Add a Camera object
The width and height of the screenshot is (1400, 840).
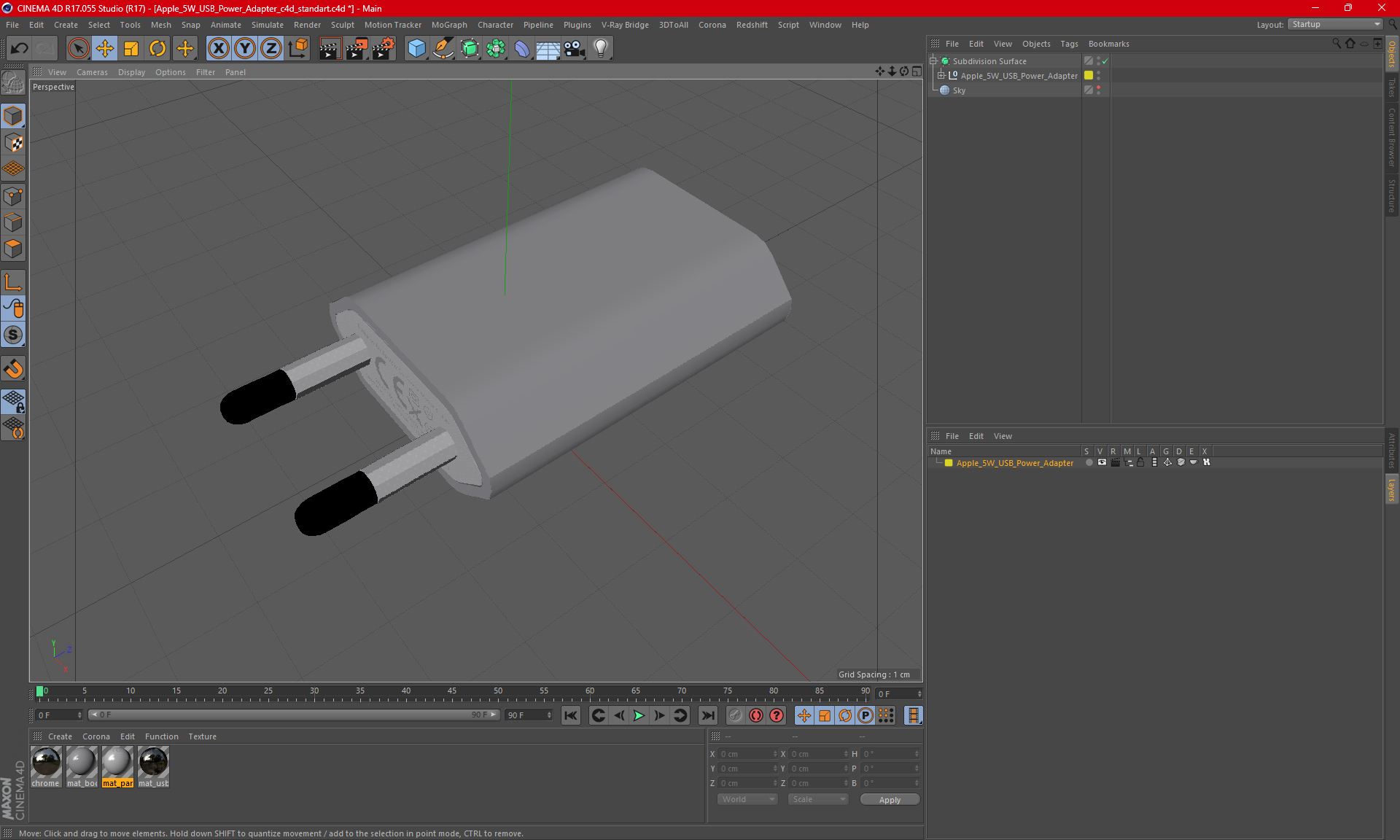(575, 49)
